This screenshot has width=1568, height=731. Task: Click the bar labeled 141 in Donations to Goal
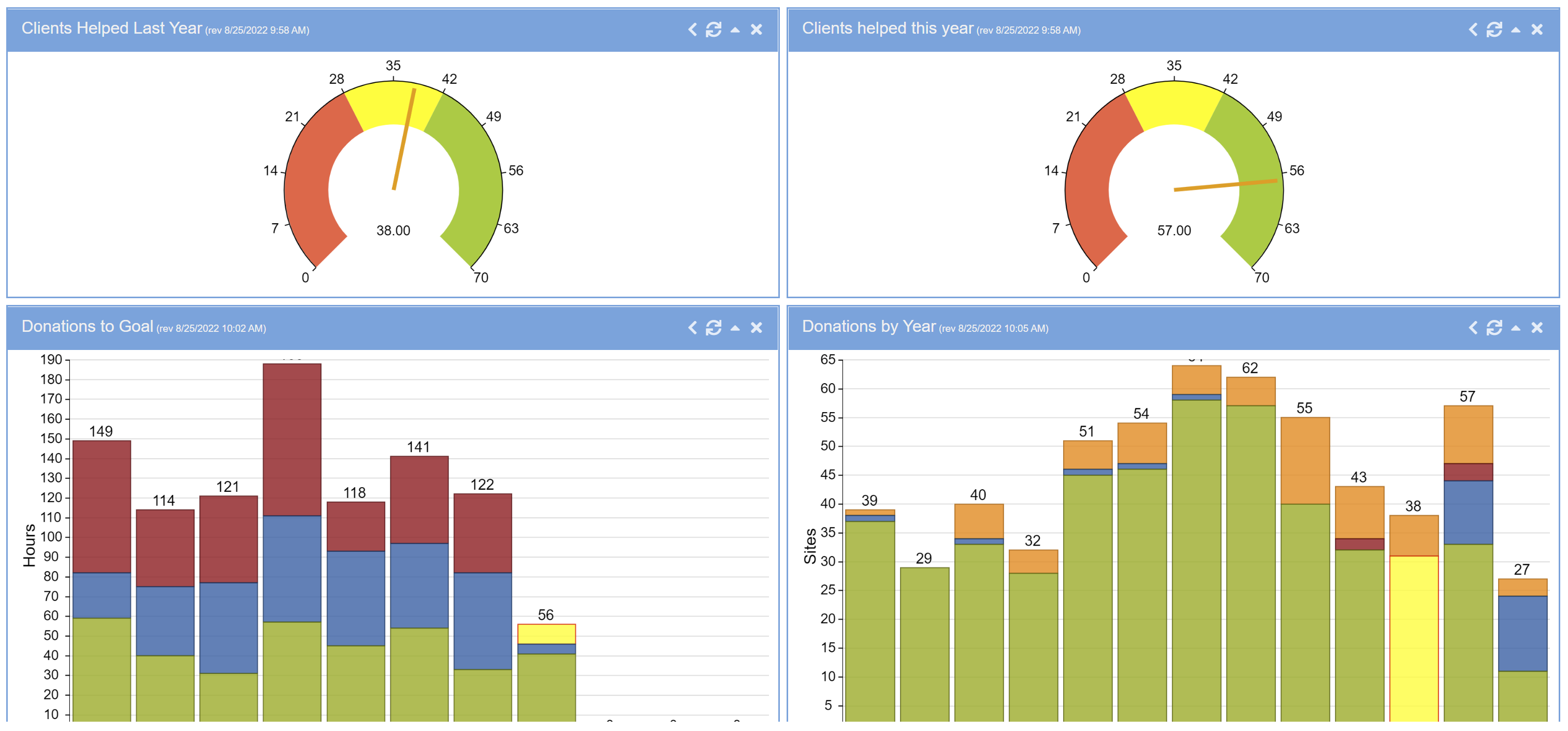click(419, 589)
